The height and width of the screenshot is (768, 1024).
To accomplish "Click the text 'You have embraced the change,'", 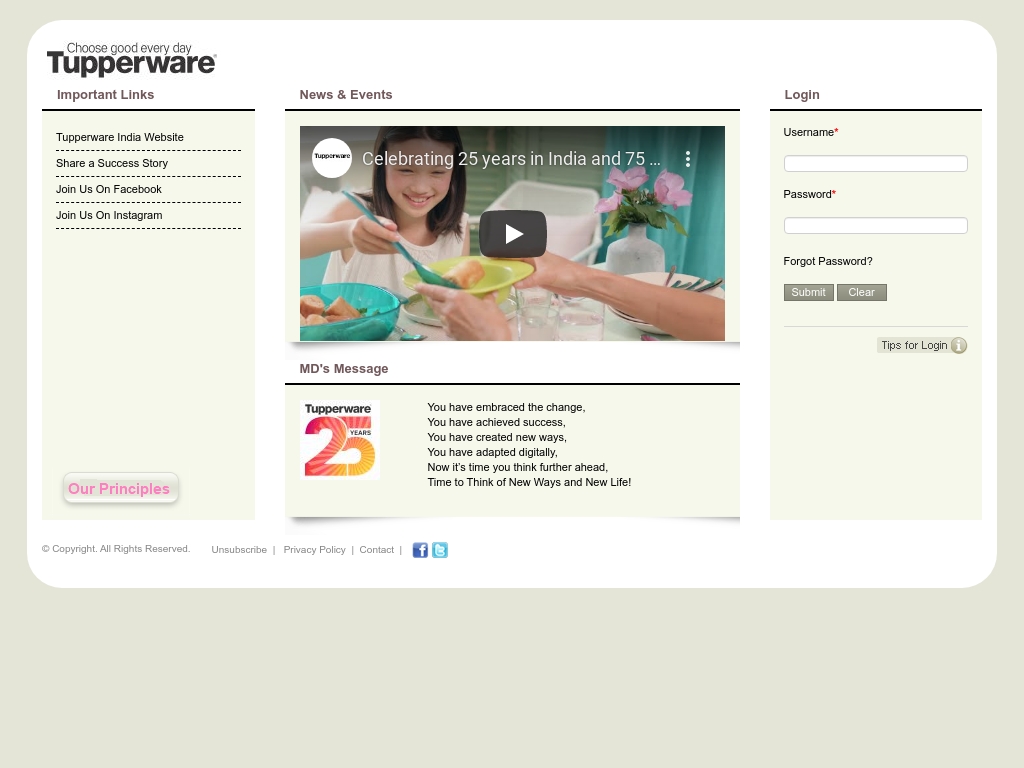I will [506, 408].
